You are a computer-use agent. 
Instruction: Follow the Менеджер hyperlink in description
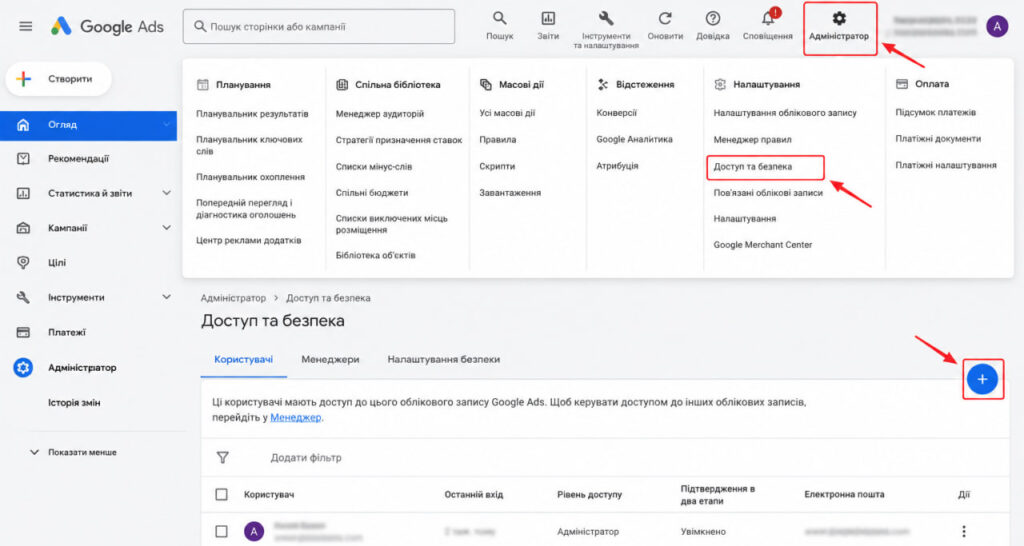[295, 417]
